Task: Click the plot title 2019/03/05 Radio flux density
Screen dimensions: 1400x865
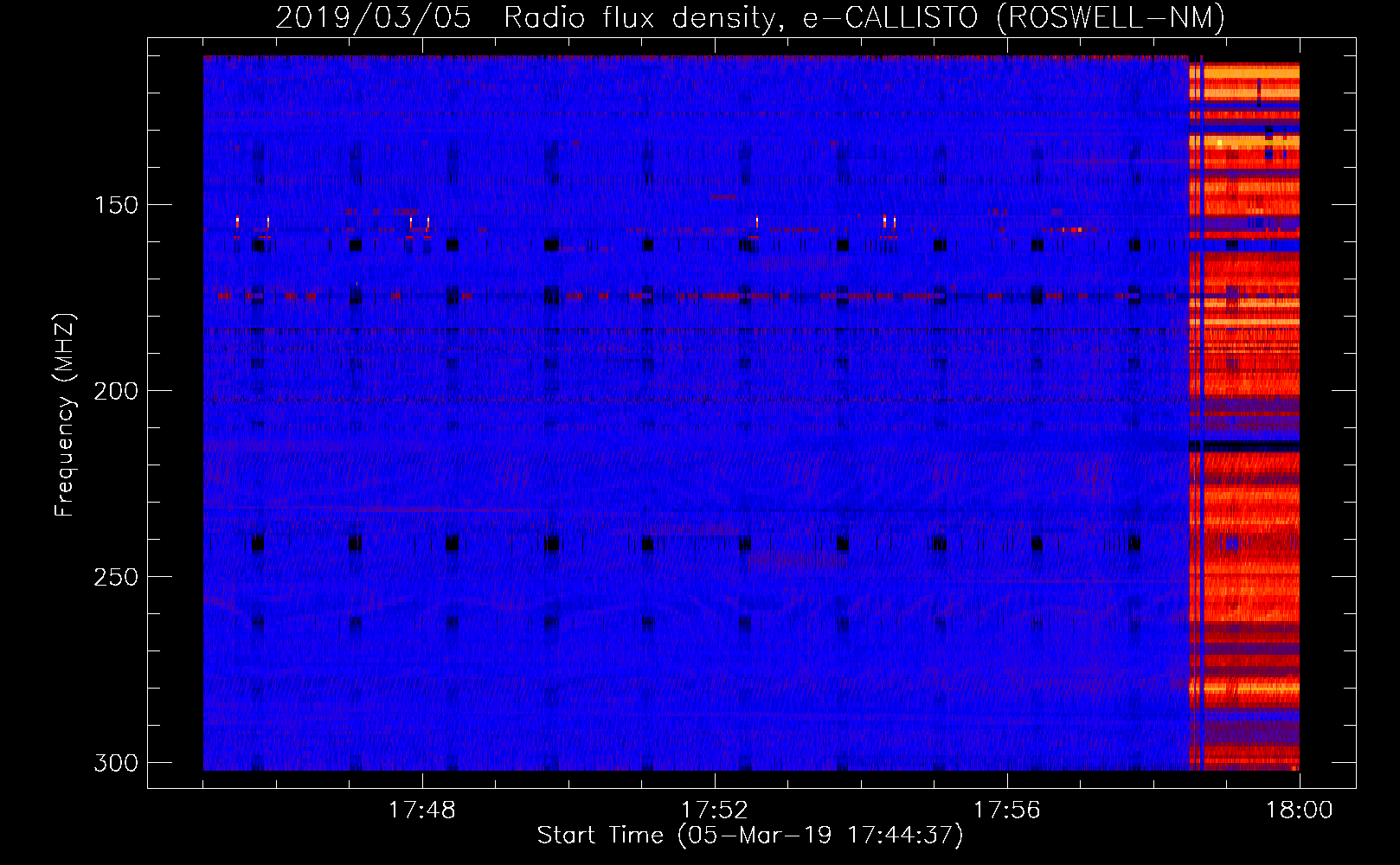Action: point(750,17)
